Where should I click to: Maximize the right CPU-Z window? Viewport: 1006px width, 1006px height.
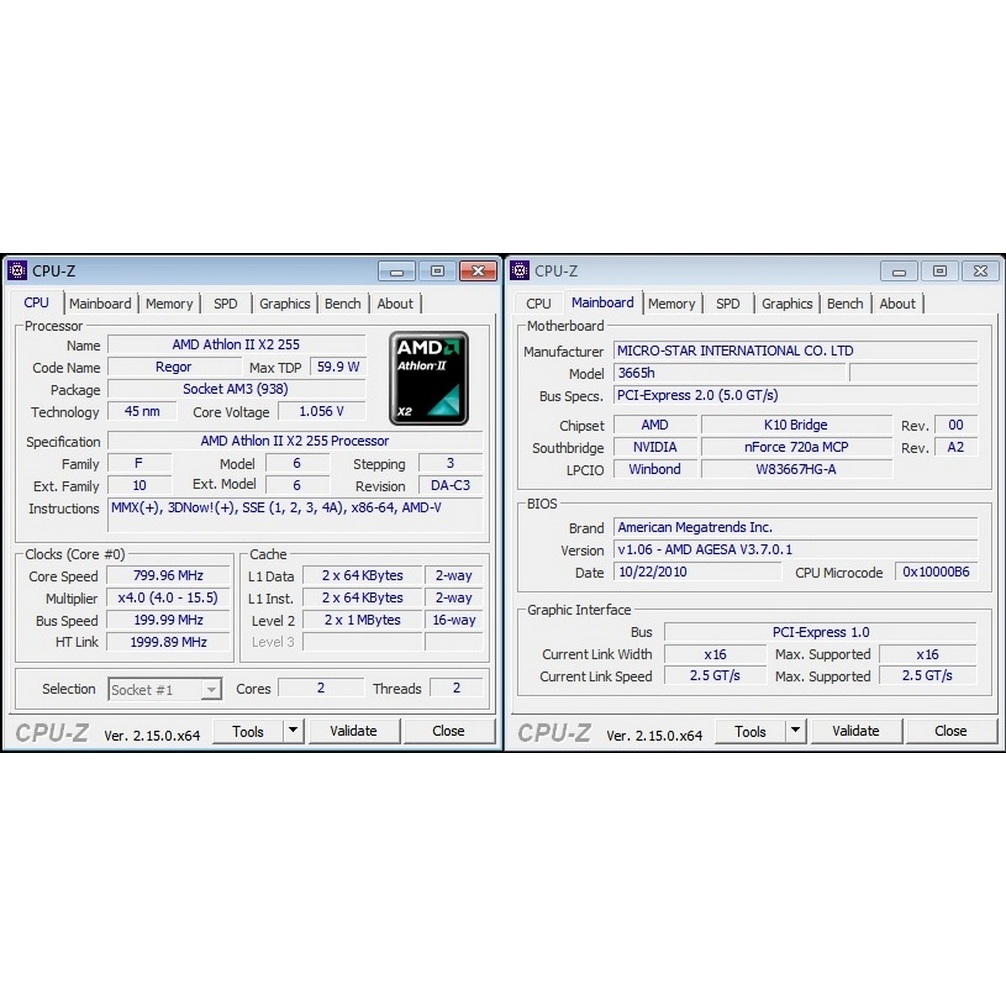[x=939, y=271]
